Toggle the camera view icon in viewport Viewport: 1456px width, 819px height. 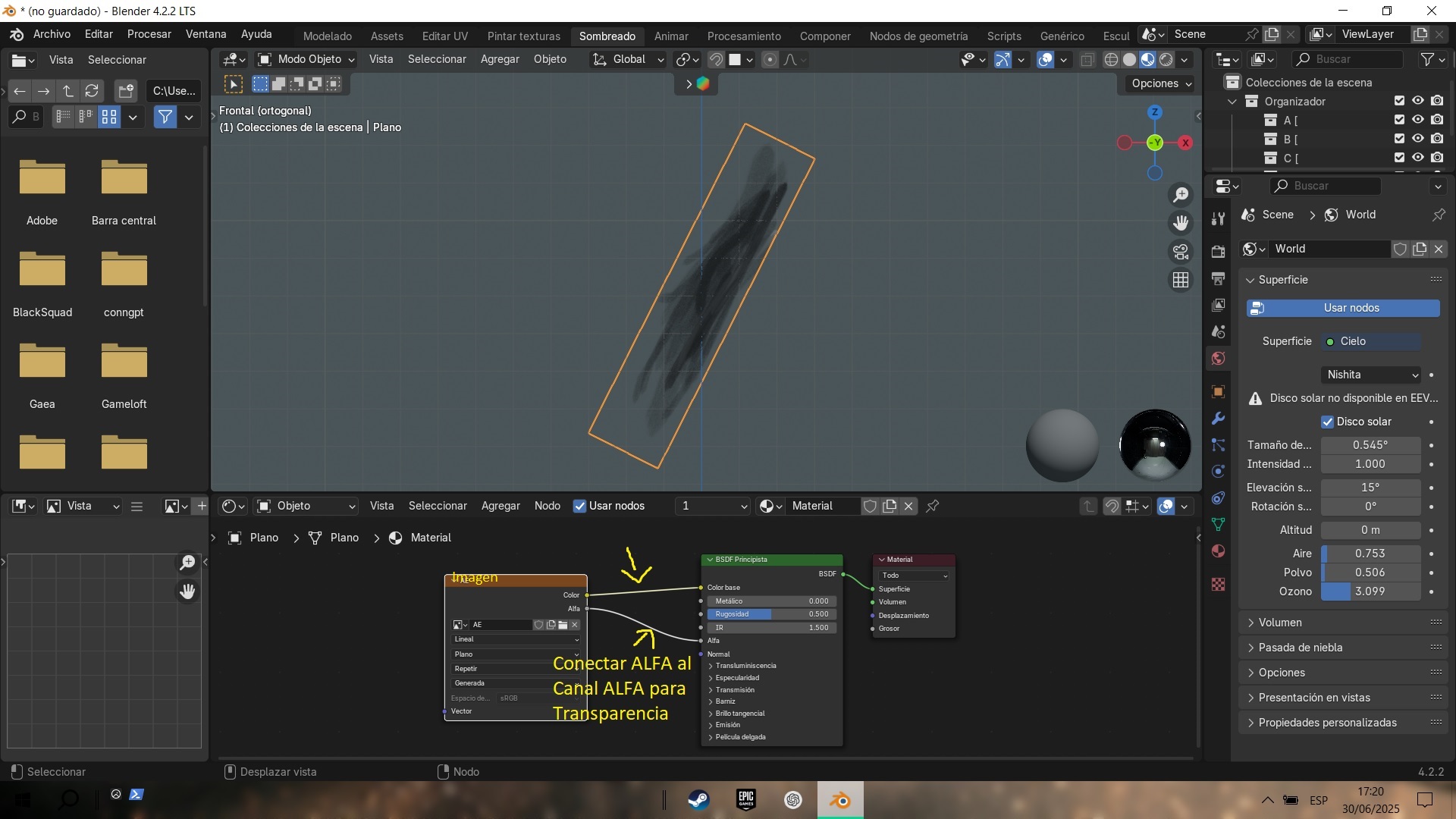click(1181, 252)
